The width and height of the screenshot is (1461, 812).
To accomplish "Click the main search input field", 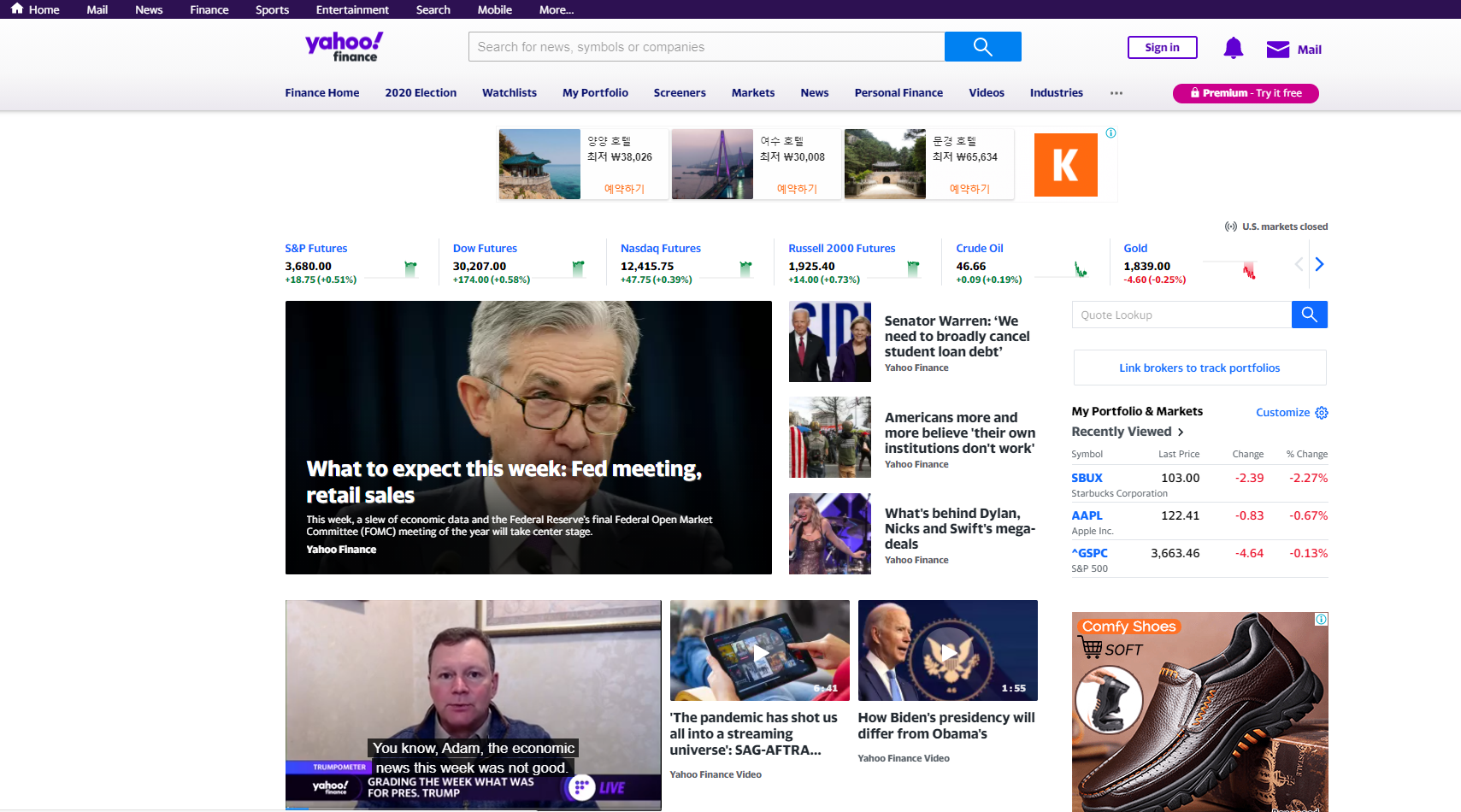I will [x=706, y=47].
